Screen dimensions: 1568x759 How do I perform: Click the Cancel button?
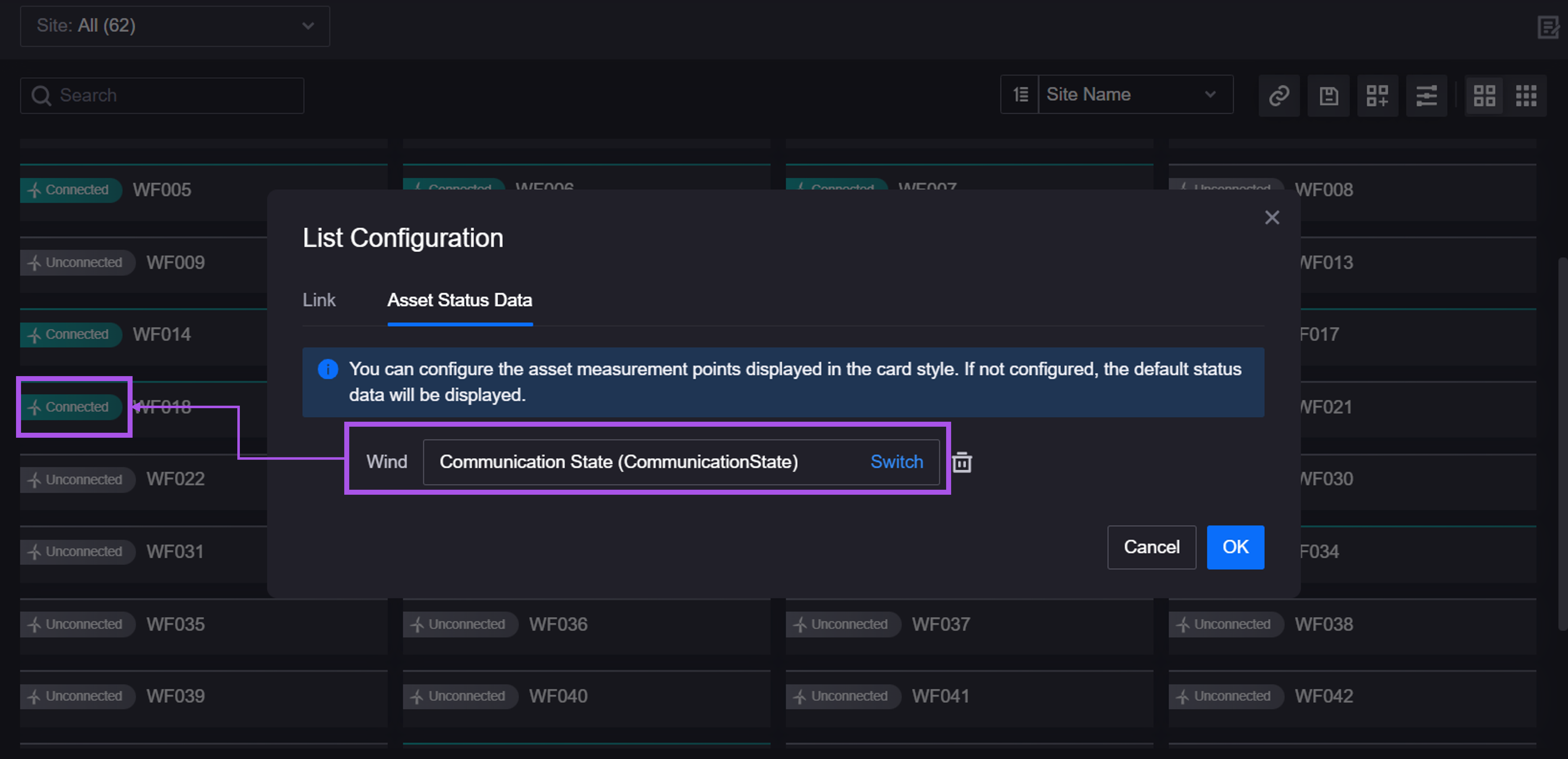[1151, 547]
